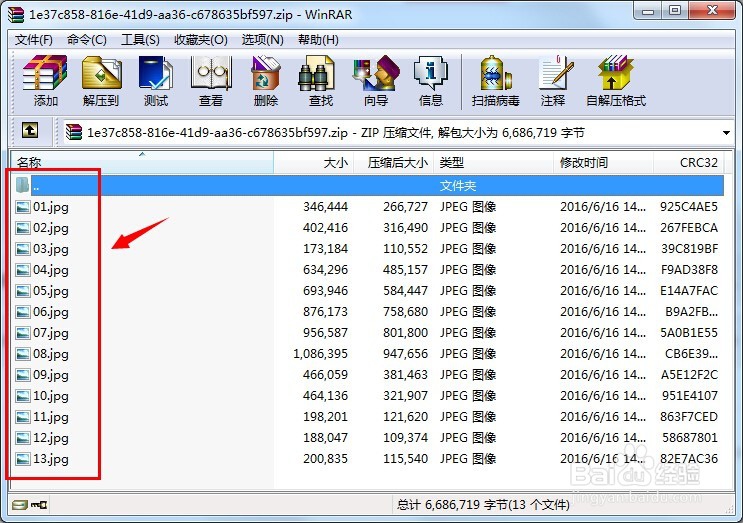Open the Favorites (收藏夹) menu
Screen dimensions: 743x523
[200, 40]
